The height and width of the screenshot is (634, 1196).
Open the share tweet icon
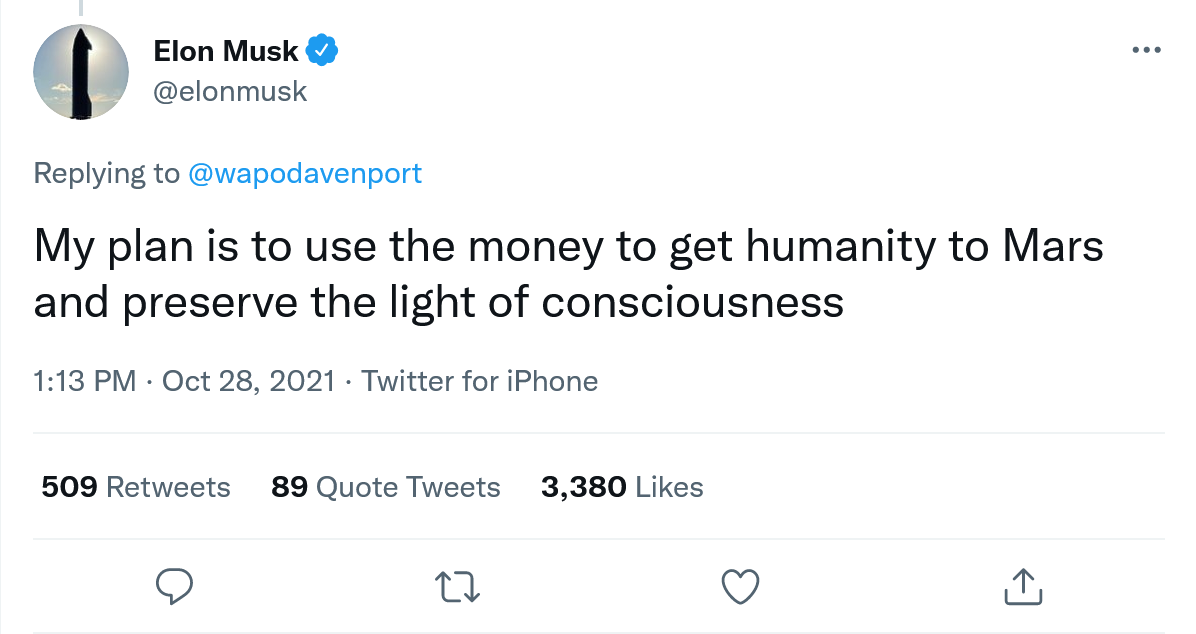point(1023,586)
